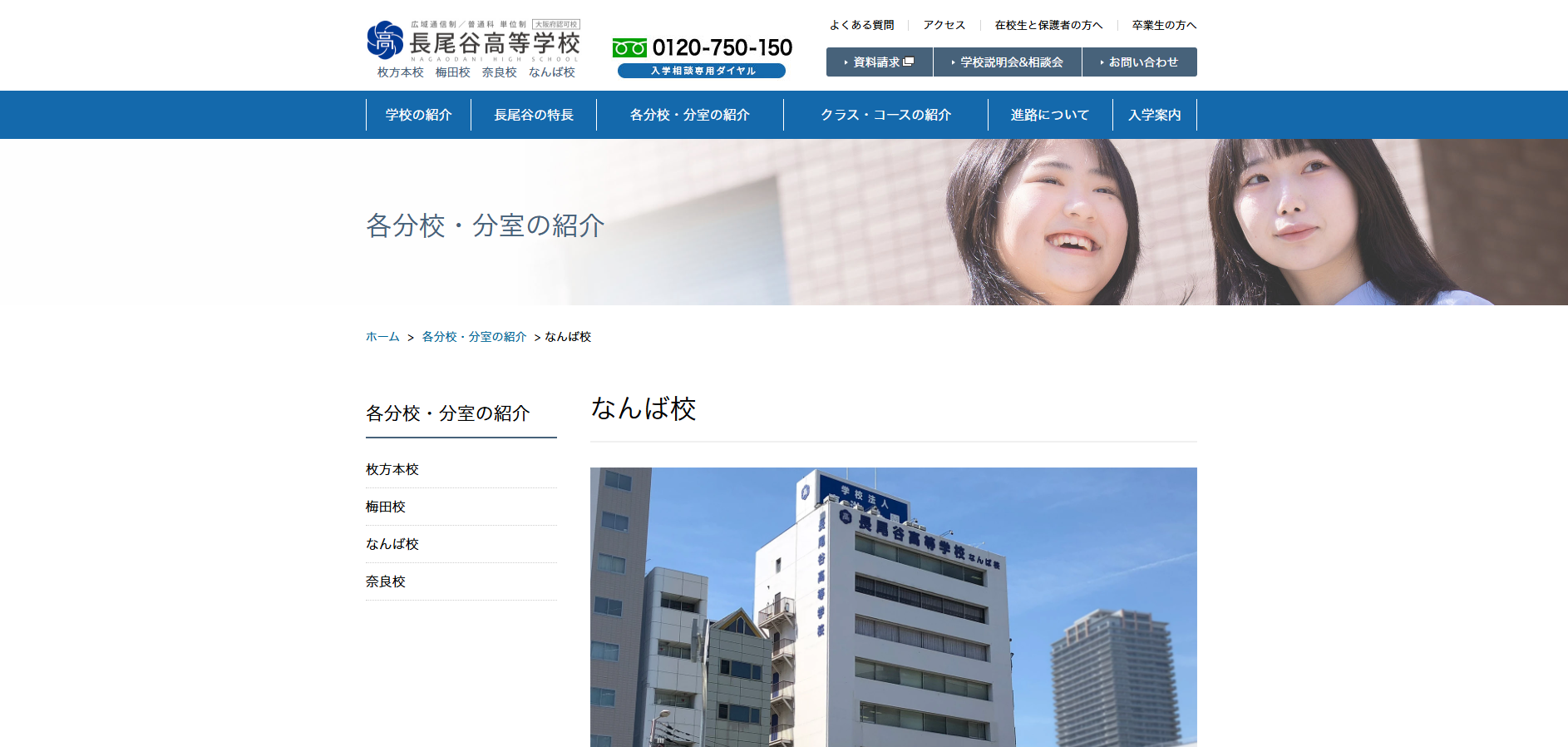This screenshot has height=747, width=1568.
Task: Click the なんば校 building photo
Action: (893, 607)
